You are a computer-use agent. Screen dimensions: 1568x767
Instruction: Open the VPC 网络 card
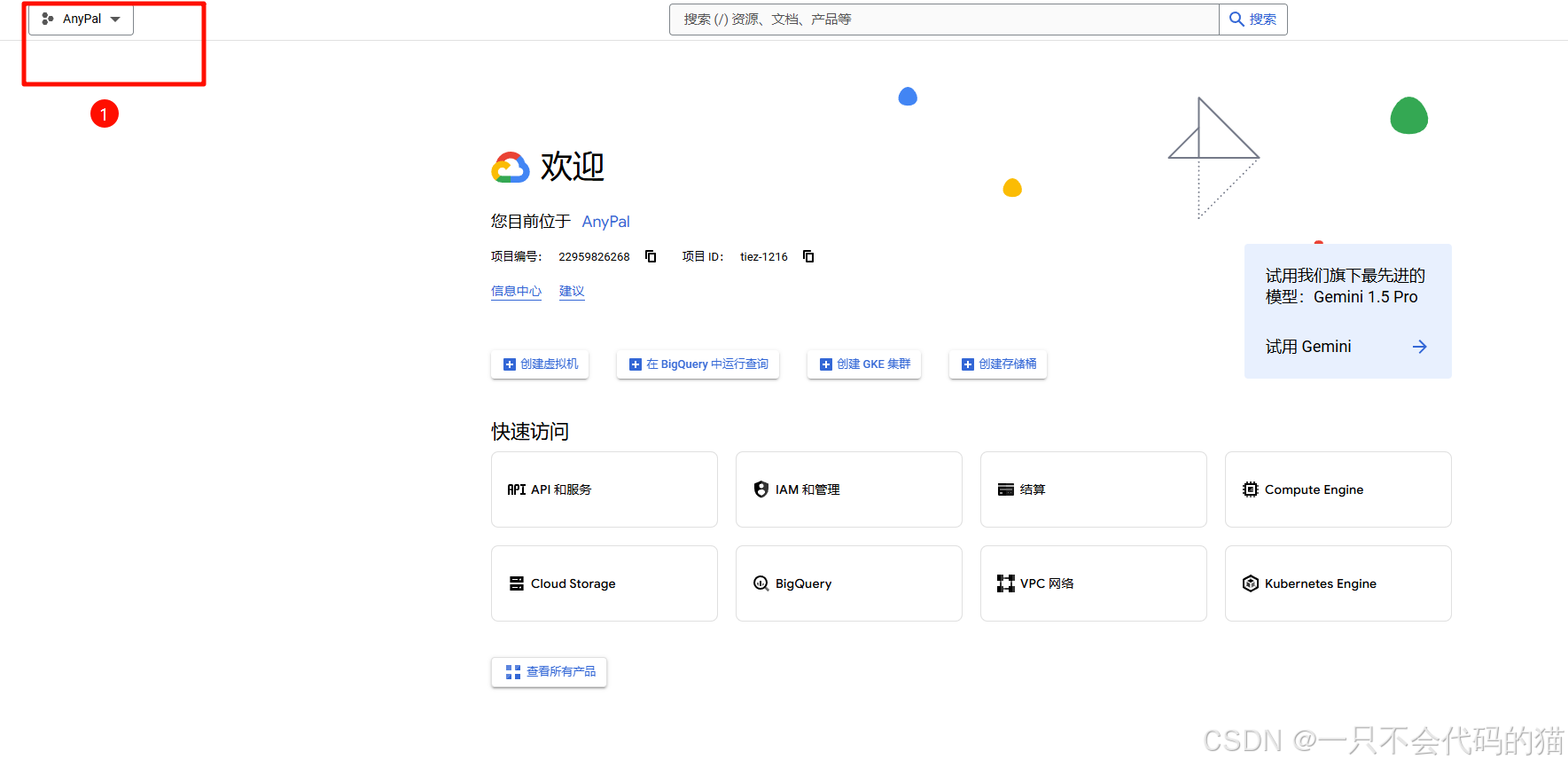[x=1094, y=583]
